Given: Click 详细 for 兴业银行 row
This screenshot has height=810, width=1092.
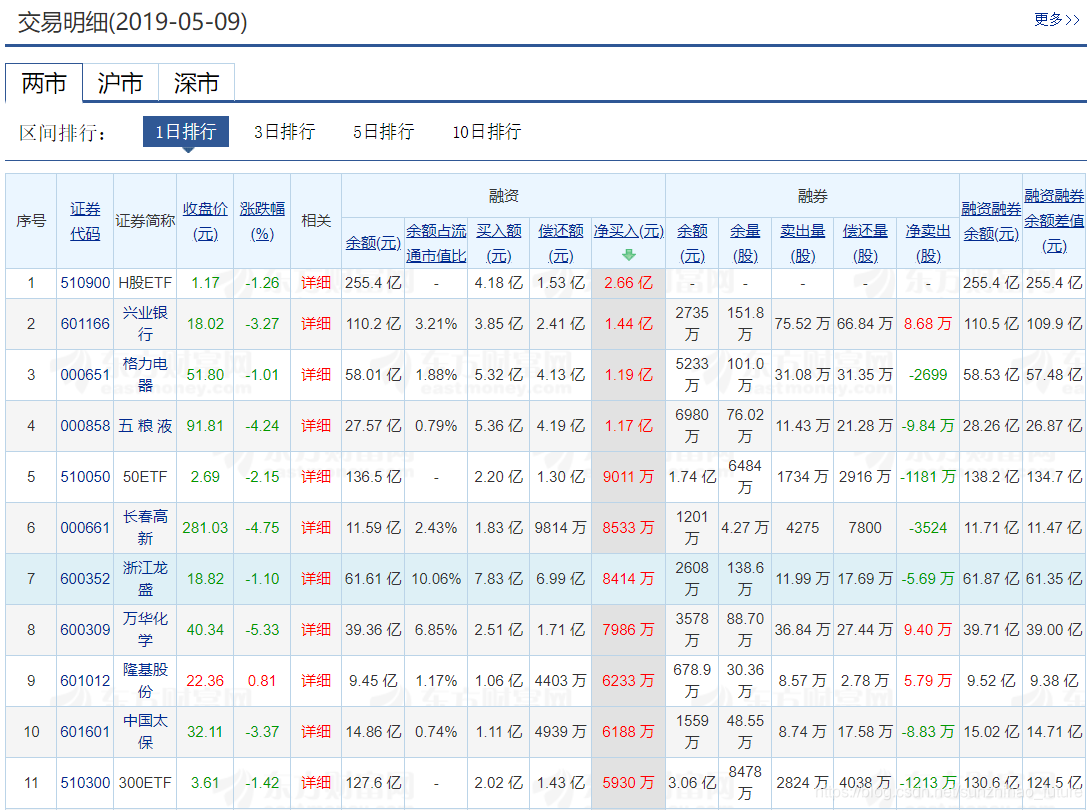Looking at the screenshot, I should (315, 324).
